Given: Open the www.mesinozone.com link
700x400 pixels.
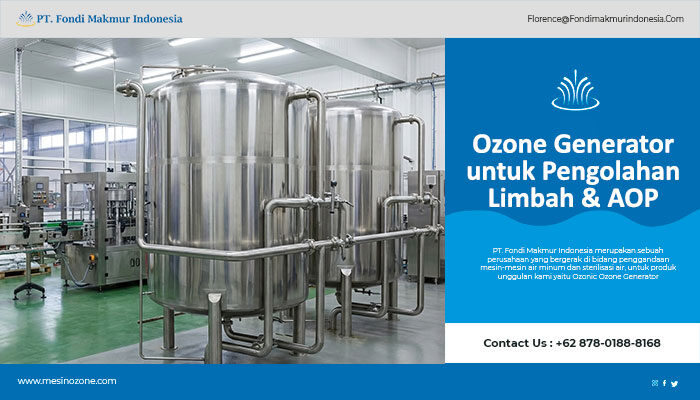Looking at the screenshot, I should click(67, 381).
